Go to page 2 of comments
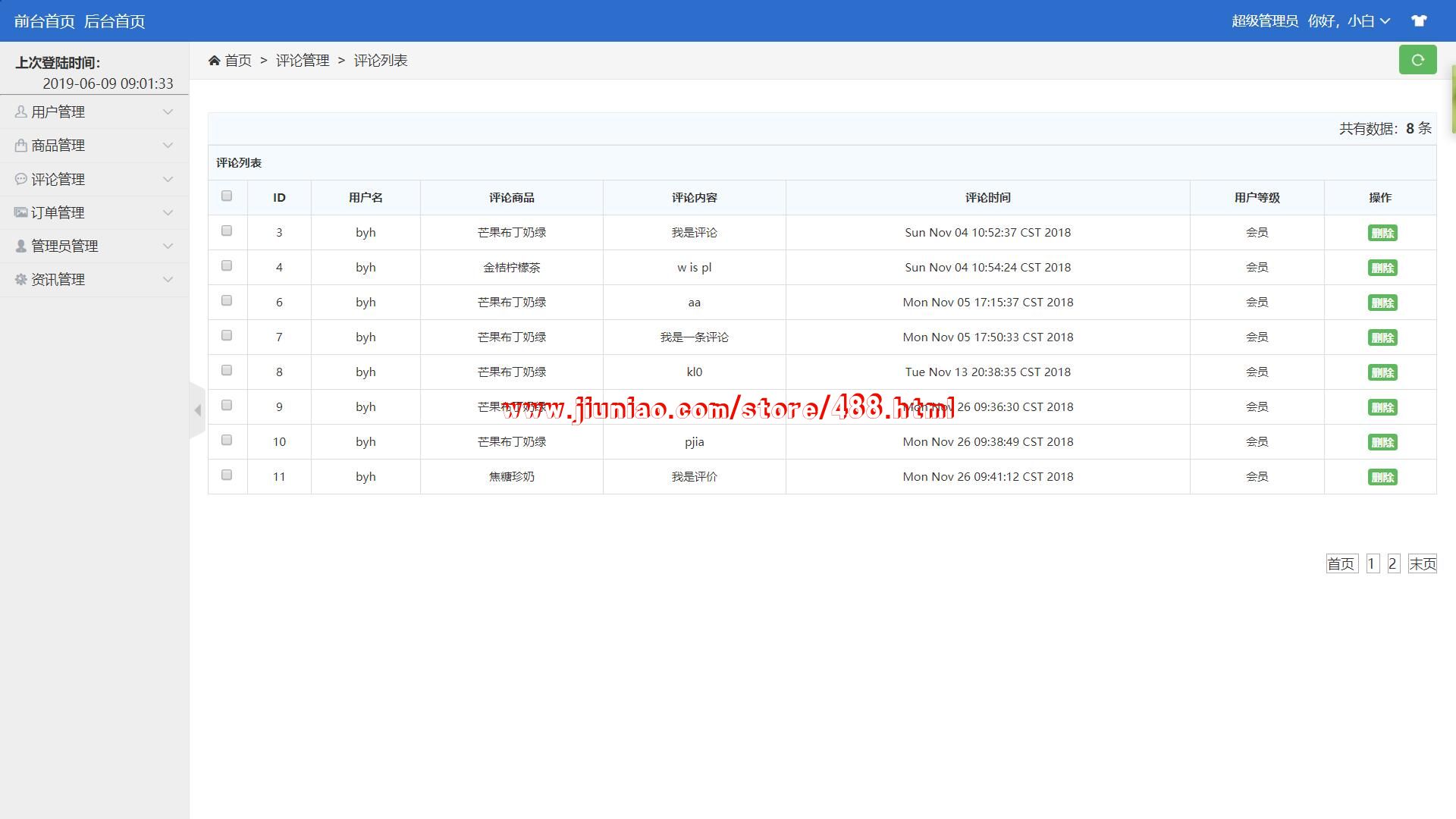 (x=1392, y=564)
